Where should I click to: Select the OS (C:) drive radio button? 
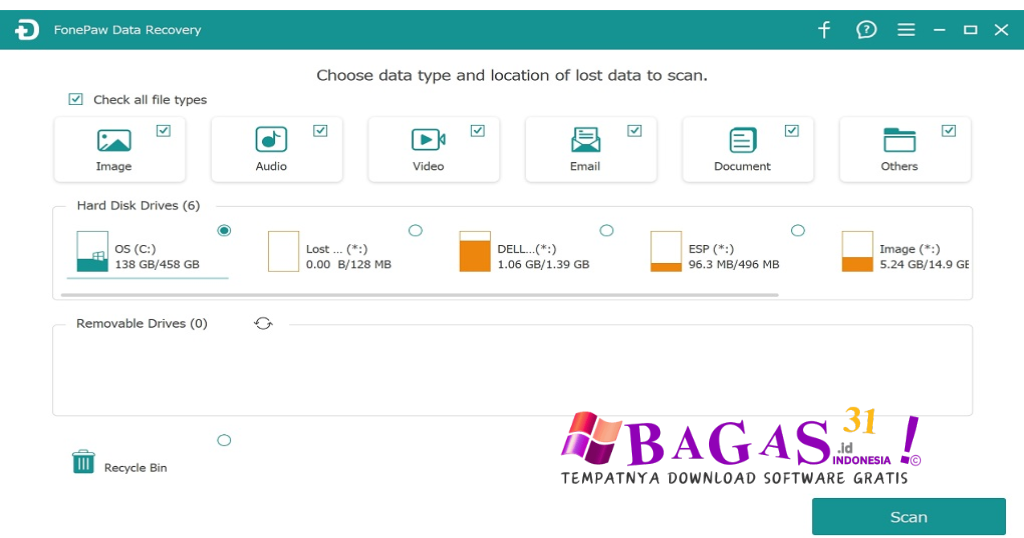point(224,230)
